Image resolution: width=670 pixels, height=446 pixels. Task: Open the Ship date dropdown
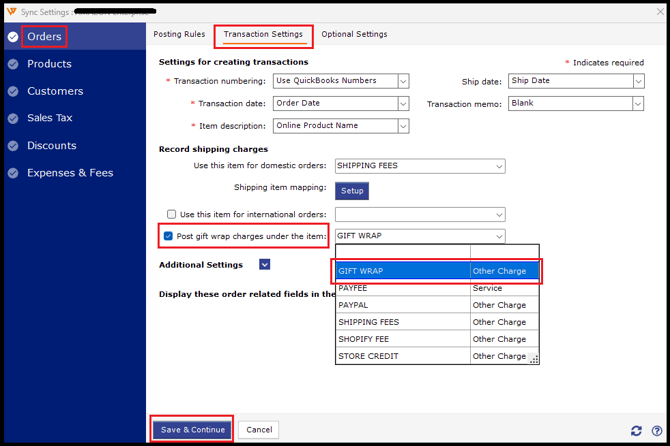pyautogui.click(x=637, y=81)
